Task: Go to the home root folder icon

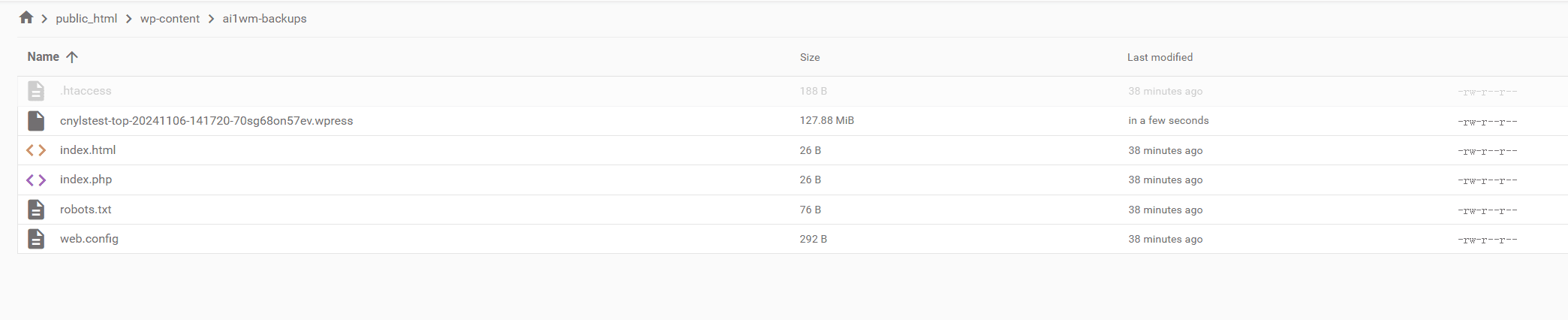Action: 26,17
